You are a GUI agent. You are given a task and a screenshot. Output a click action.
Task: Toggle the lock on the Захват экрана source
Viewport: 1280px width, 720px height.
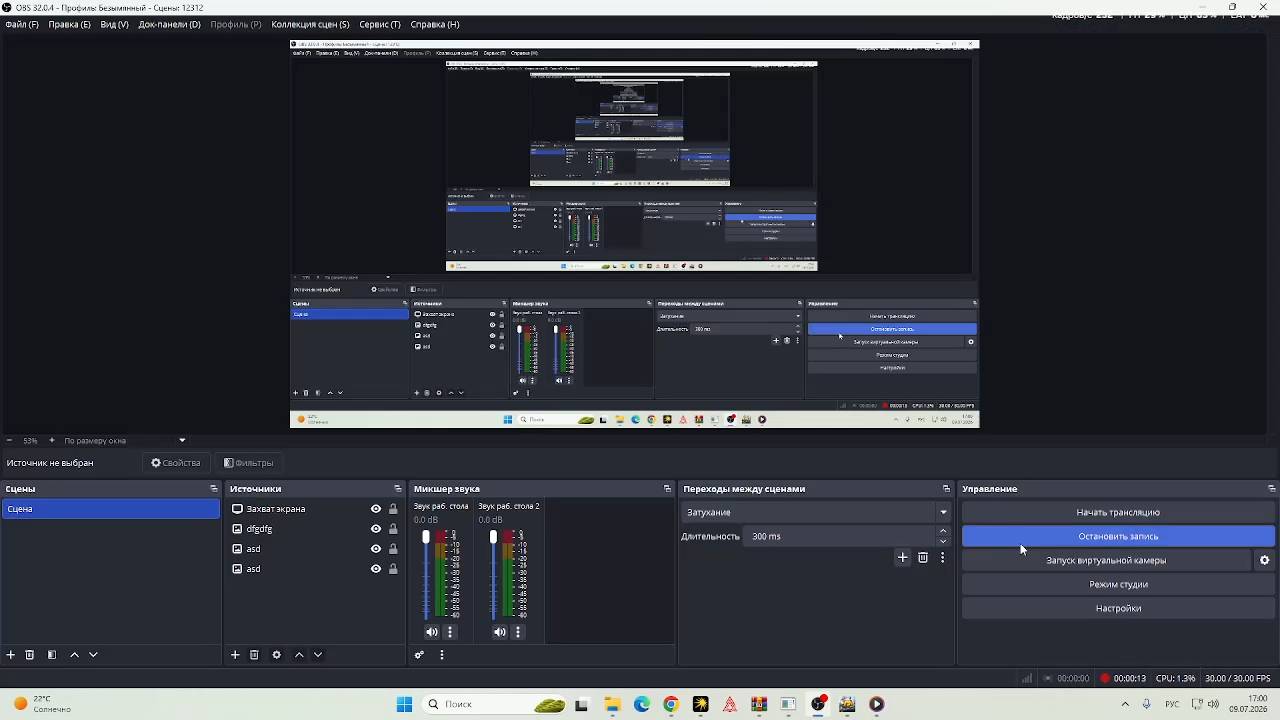click(x=393, y=509)
